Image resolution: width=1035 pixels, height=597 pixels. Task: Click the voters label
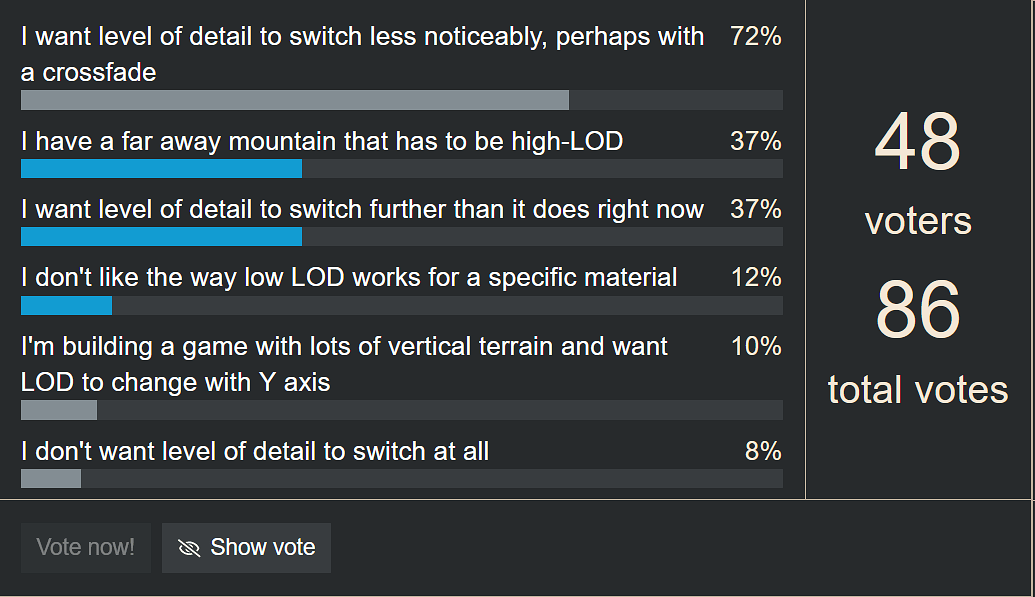point(917,221)
